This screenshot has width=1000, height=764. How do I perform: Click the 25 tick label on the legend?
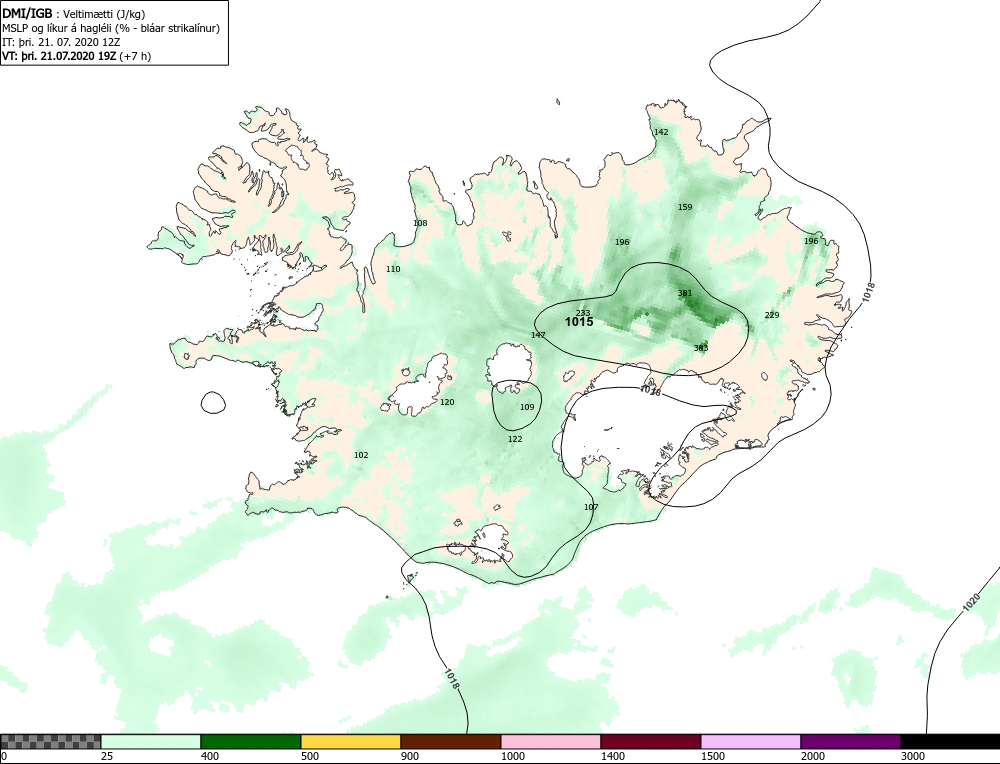(107, 756)
